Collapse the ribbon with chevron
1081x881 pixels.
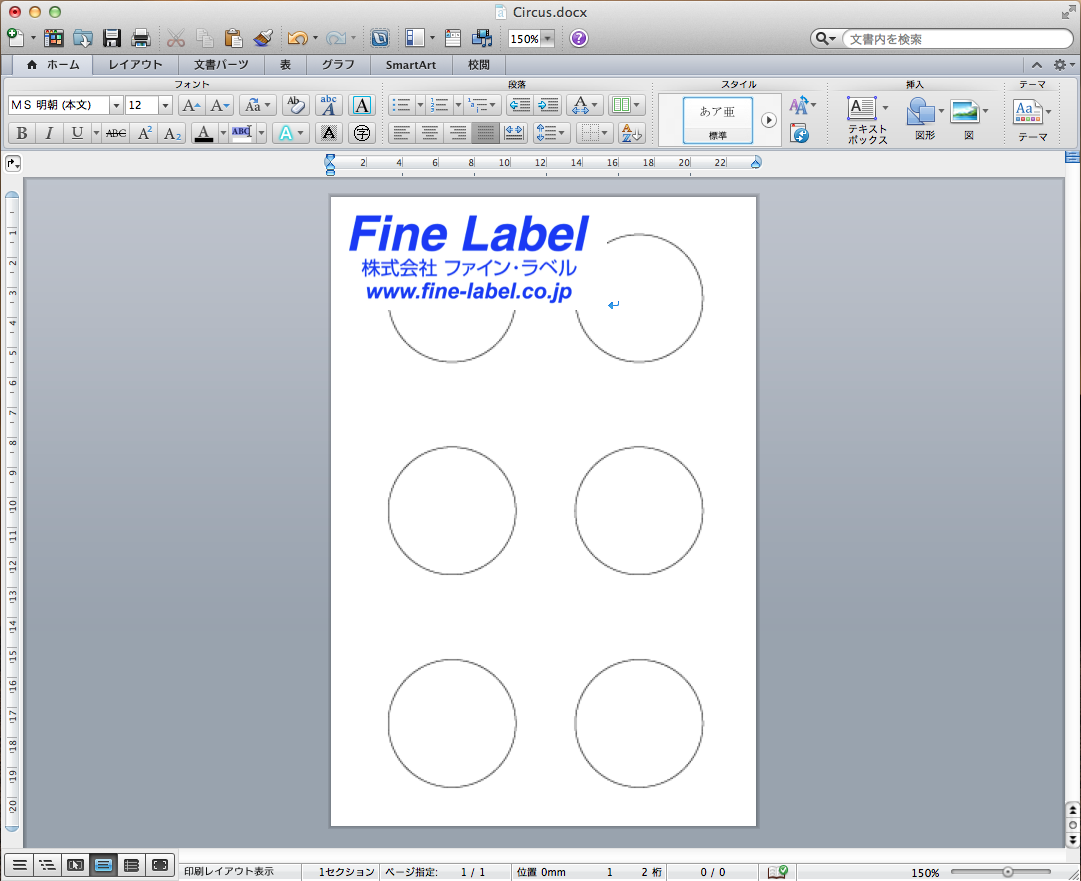(1036, 65)
